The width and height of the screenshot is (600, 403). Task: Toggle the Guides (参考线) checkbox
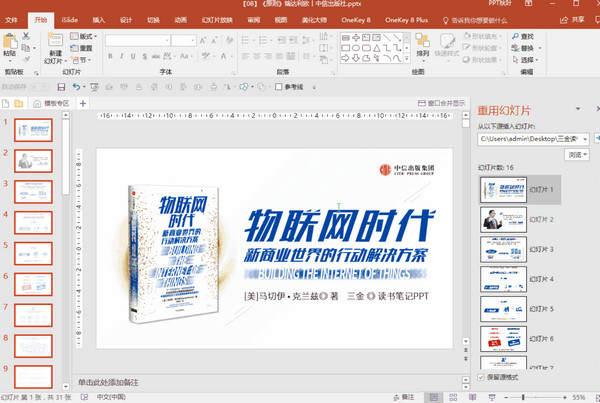279,87
